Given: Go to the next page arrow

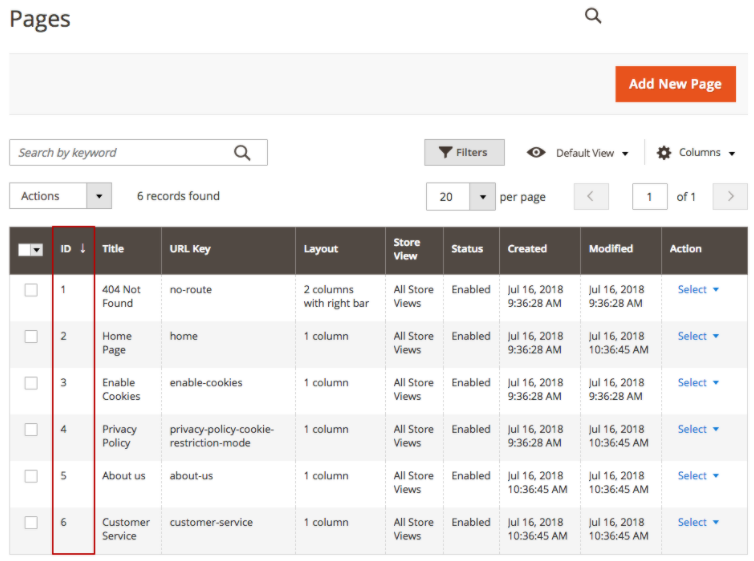Looking at the screenshot, I should tap(730, 197).
